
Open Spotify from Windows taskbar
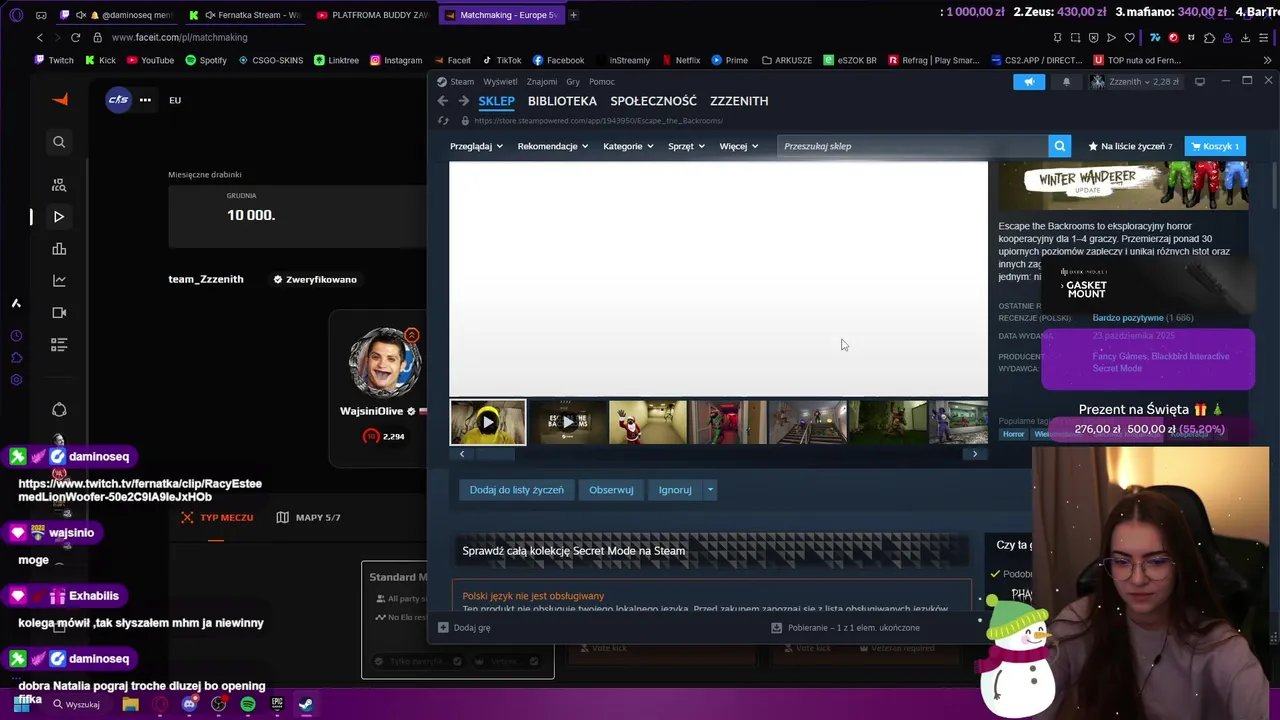248,704
